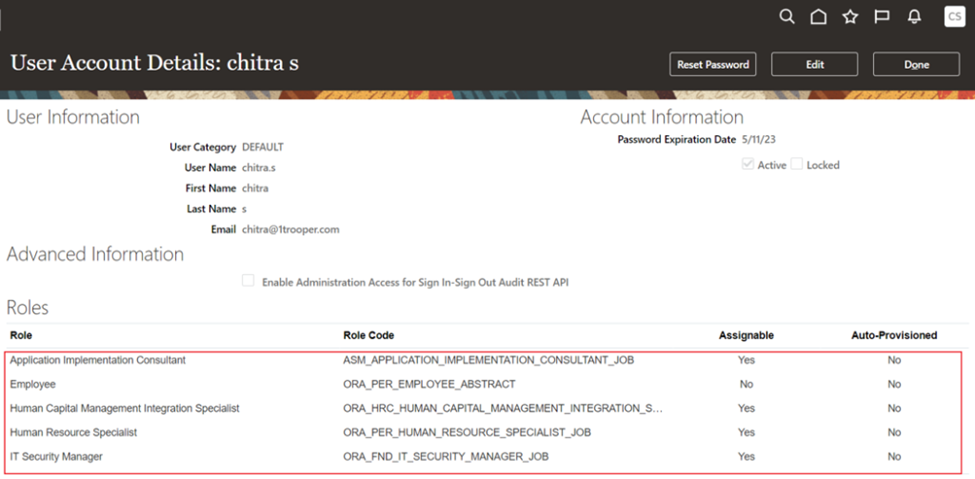Open the CS user profile menu
The image size is (975, 479).
[x=953, y=17]
